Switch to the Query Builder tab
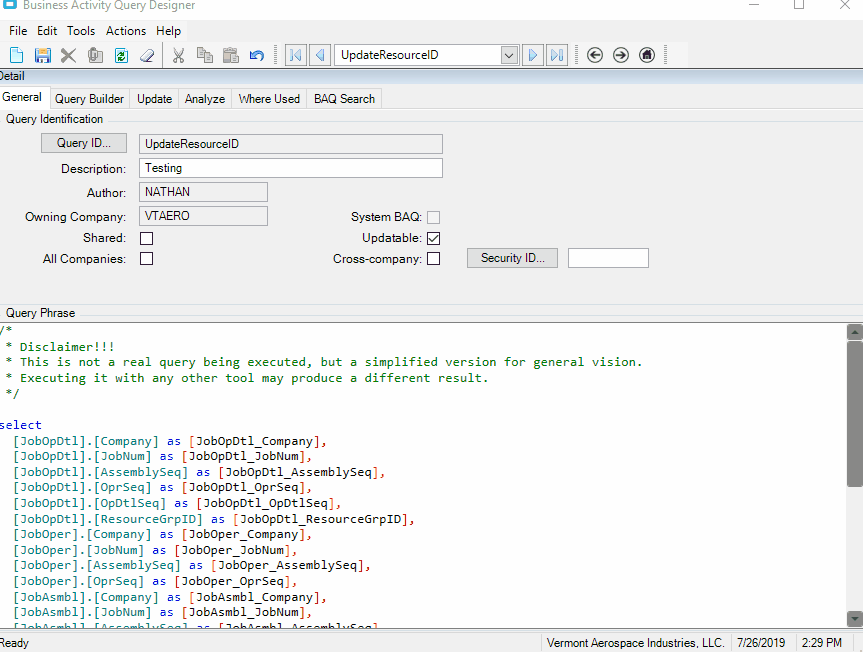863x652 pixels. pyautogui.click(x=89, y=99)
